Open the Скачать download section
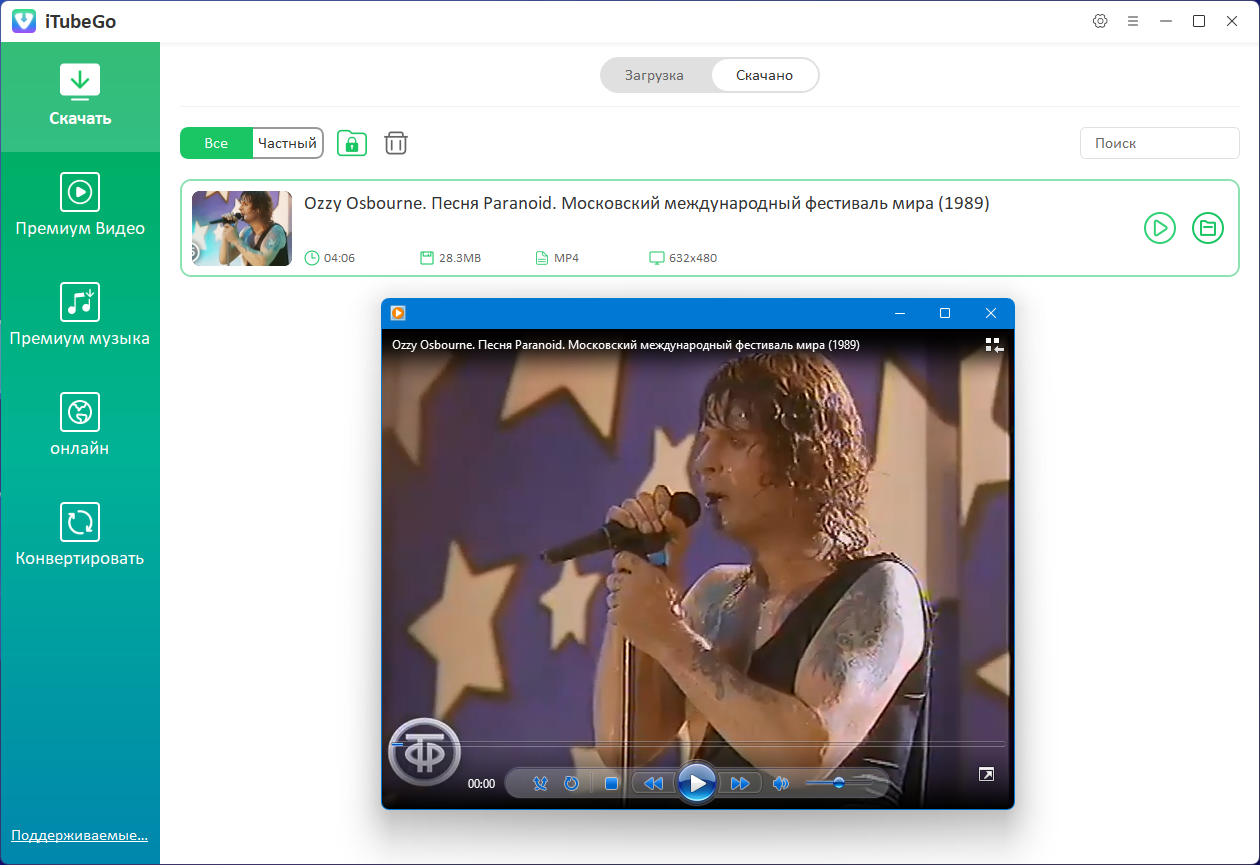Screen dimensions: 1260x865 [x=80, y=97]
